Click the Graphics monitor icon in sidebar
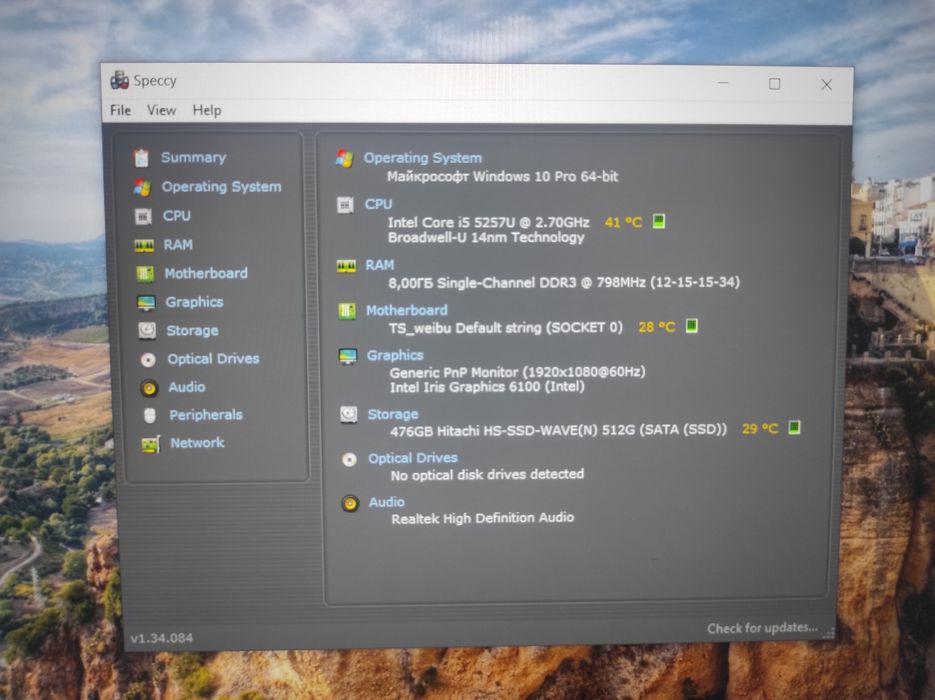This screenshot has width=935, height=700. [x=146, y=302]
